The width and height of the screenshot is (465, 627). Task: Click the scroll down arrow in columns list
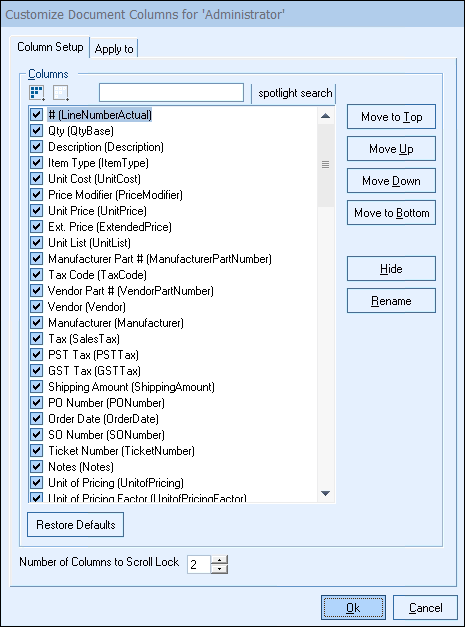click(x=325, y=493)
